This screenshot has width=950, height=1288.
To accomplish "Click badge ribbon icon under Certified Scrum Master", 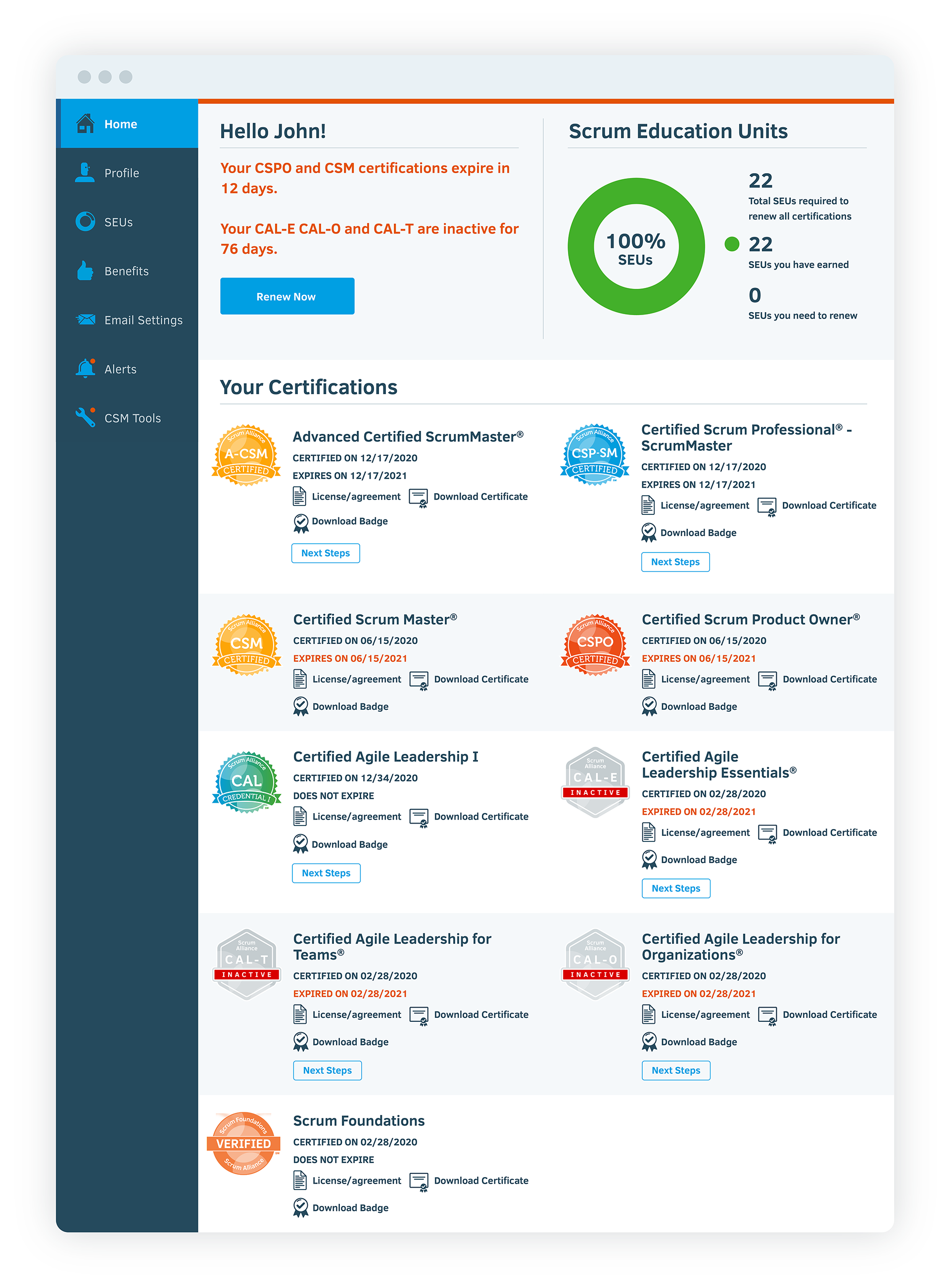I will pyautogui.click(x=301, y=706).
